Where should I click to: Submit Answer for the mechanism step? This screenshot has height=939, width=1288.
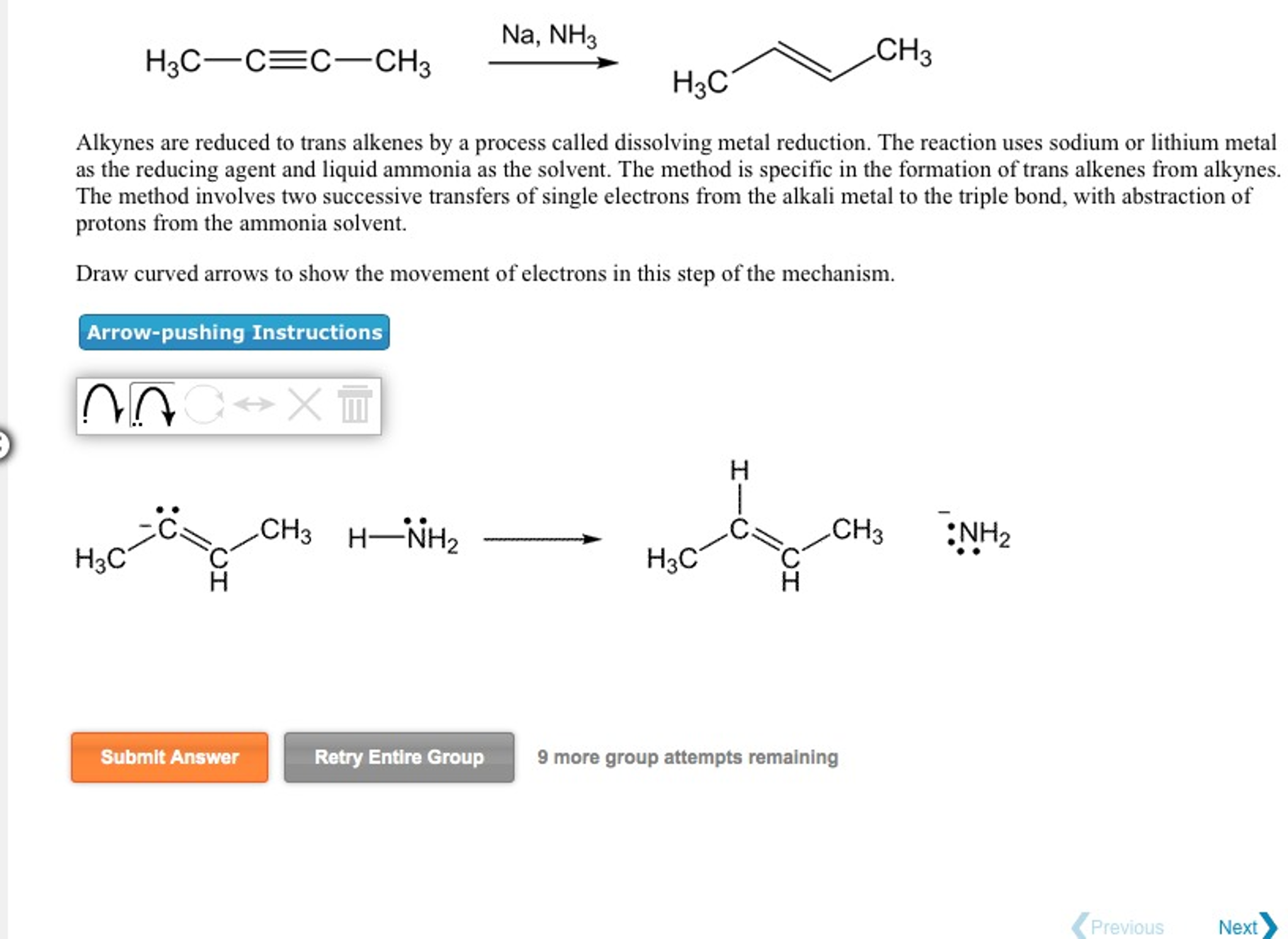coord(170,758)
